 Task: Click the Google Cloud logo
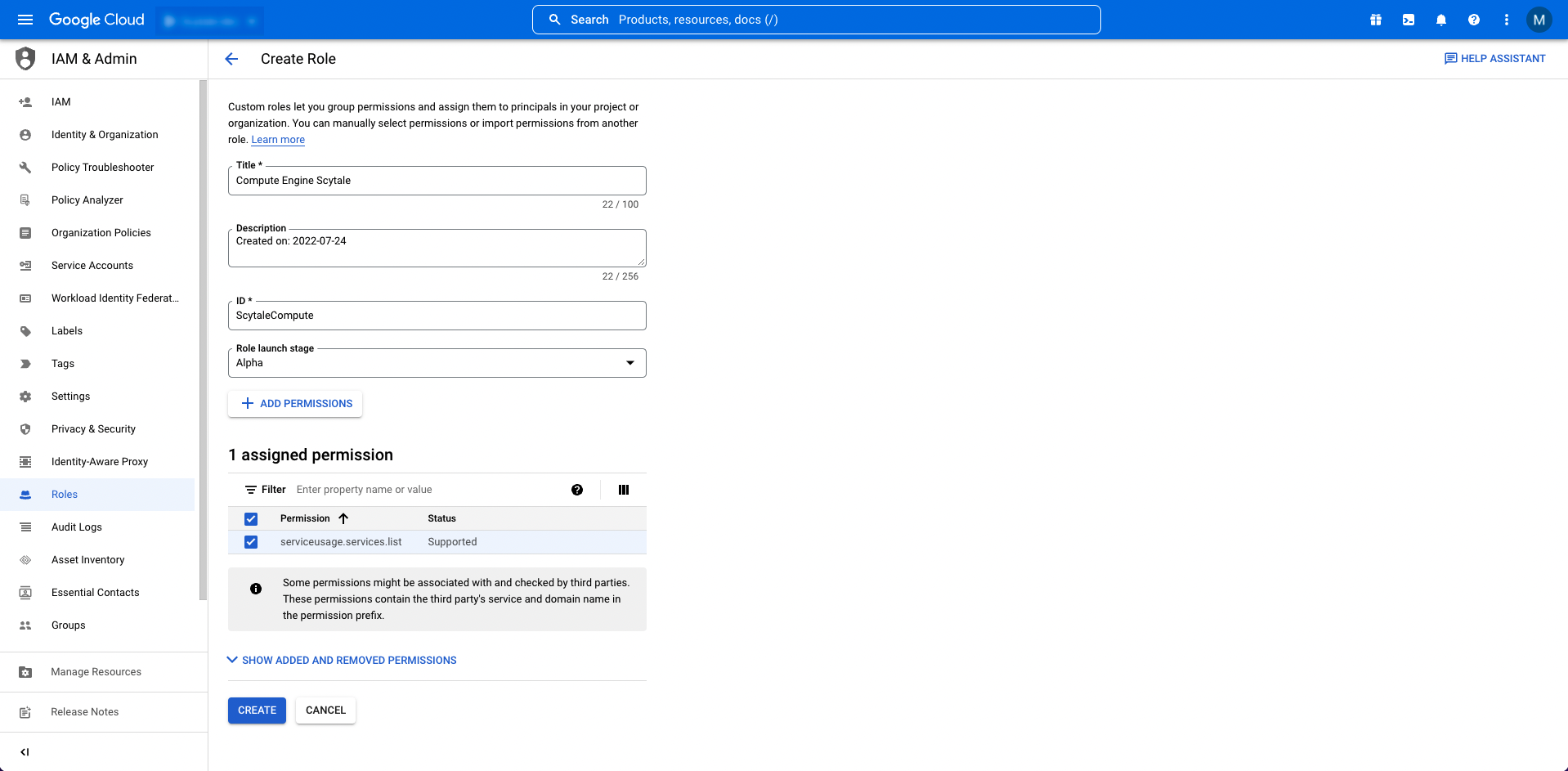tap(96, 20)
